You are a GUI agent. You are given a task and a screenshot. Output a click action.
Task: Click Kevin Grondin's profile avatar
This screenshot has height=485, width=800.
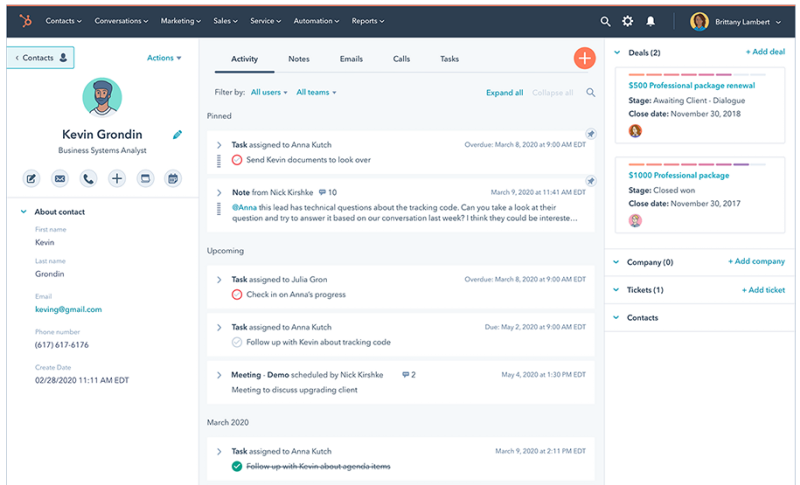(x=102, y=97)
